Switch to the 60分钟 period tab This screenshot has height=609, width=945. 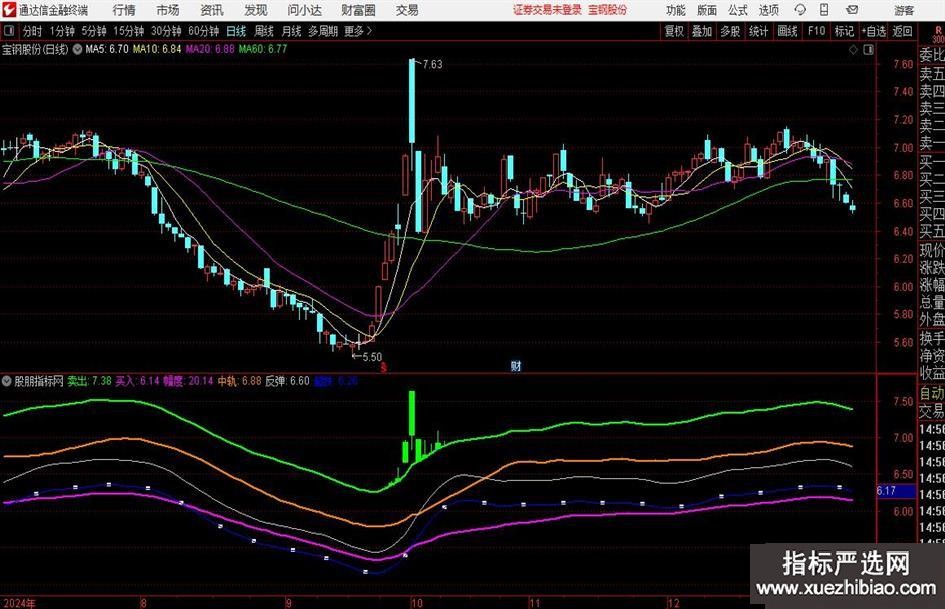coord(203,31)
